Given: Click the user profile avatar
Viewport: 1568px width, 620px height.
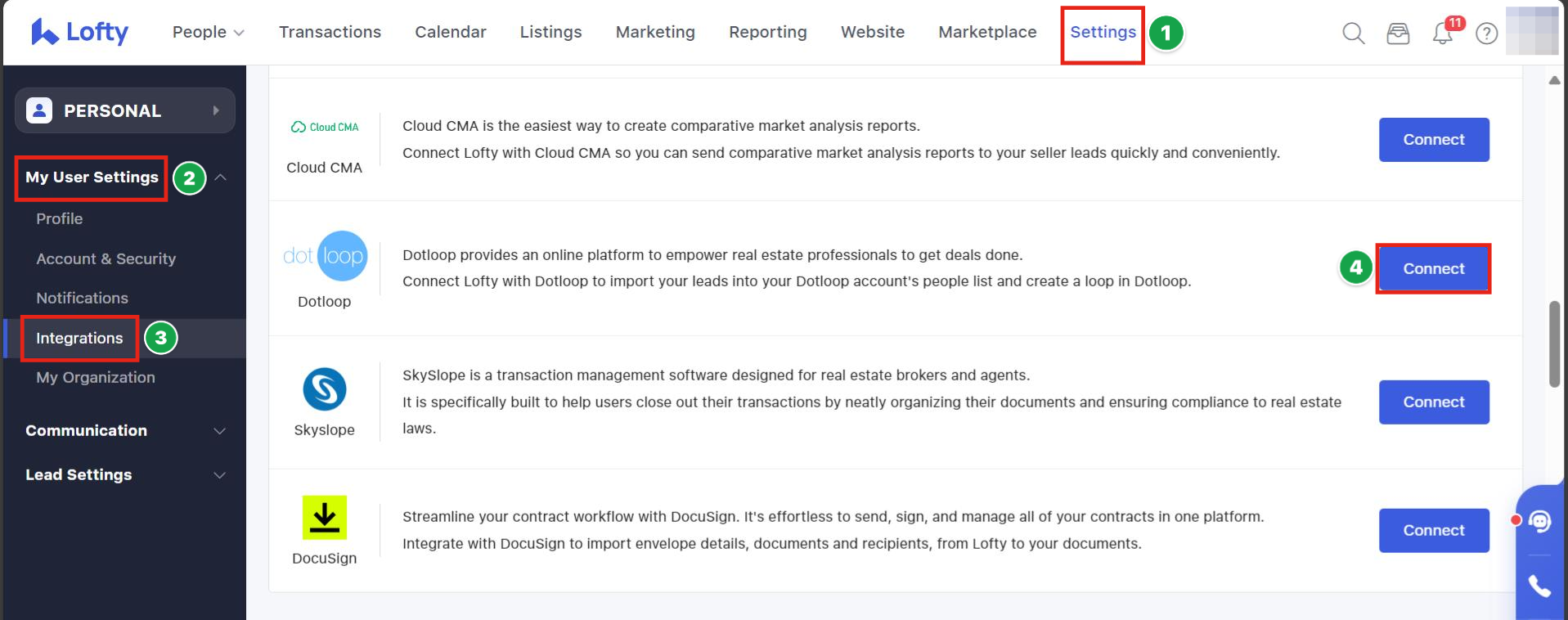Looking at the screenshot, I should coord(1531,32).
